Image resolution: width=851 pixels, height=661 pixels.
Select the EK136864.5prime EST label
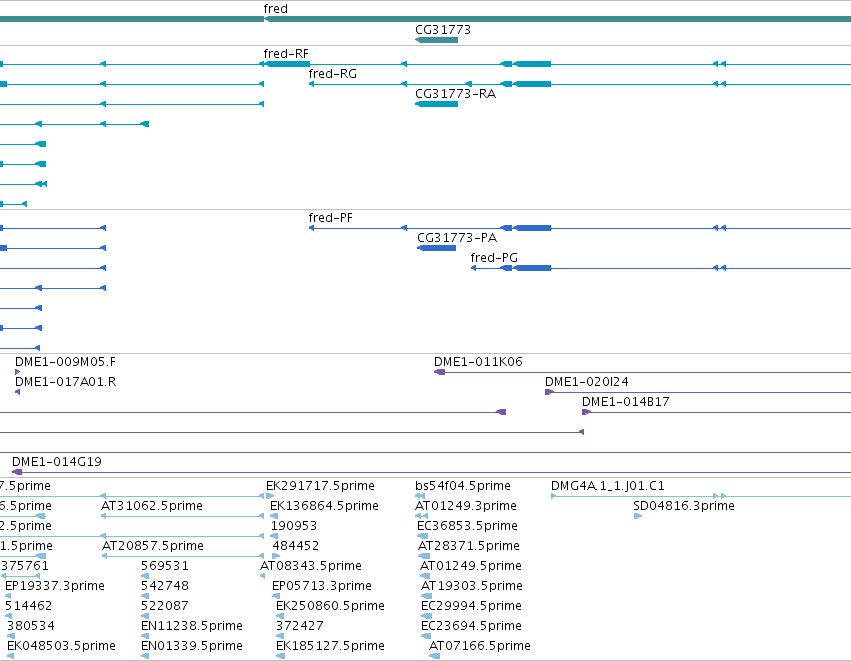(x=325, y=506)
